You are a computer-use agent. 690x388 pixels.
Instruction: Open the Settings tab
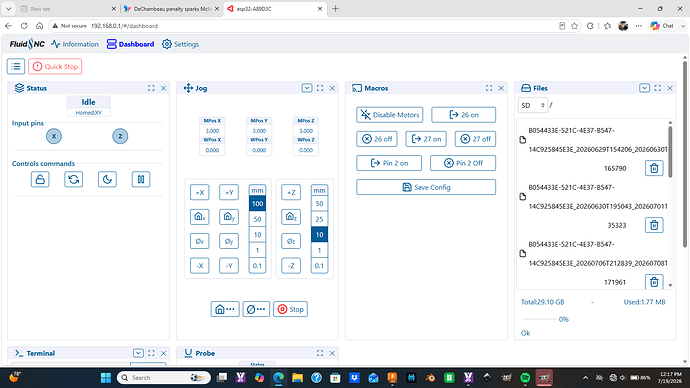pyautogui.click(x=180, y=44)
